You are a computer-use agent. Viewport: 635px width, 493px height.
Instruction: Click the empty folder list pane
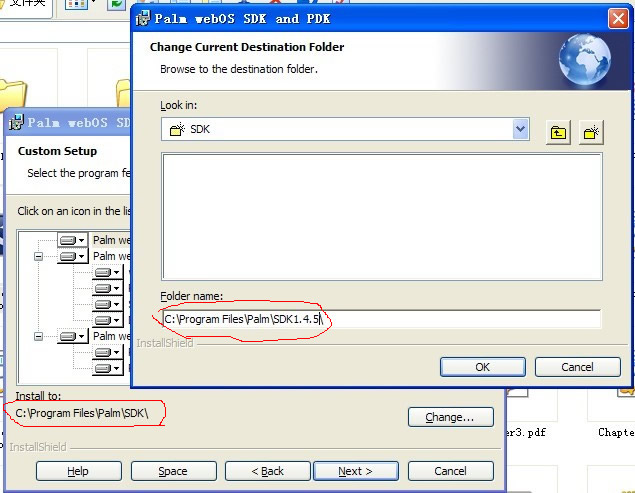point(382,217)
